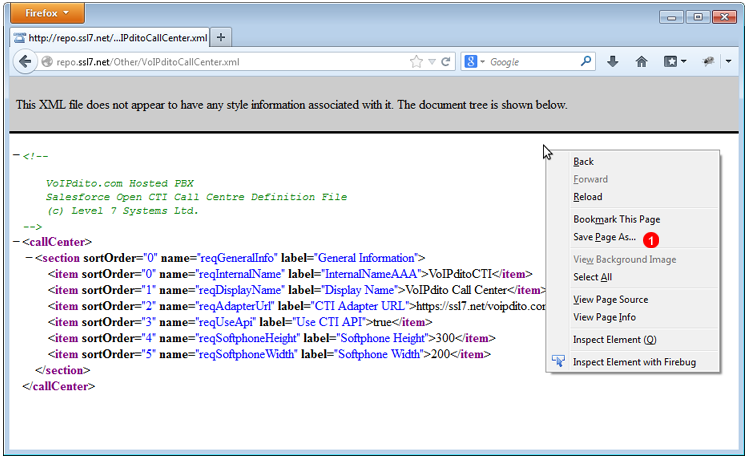Open the URL history dropdown arrow
750x460 pixels.
(x=431, y=62)
